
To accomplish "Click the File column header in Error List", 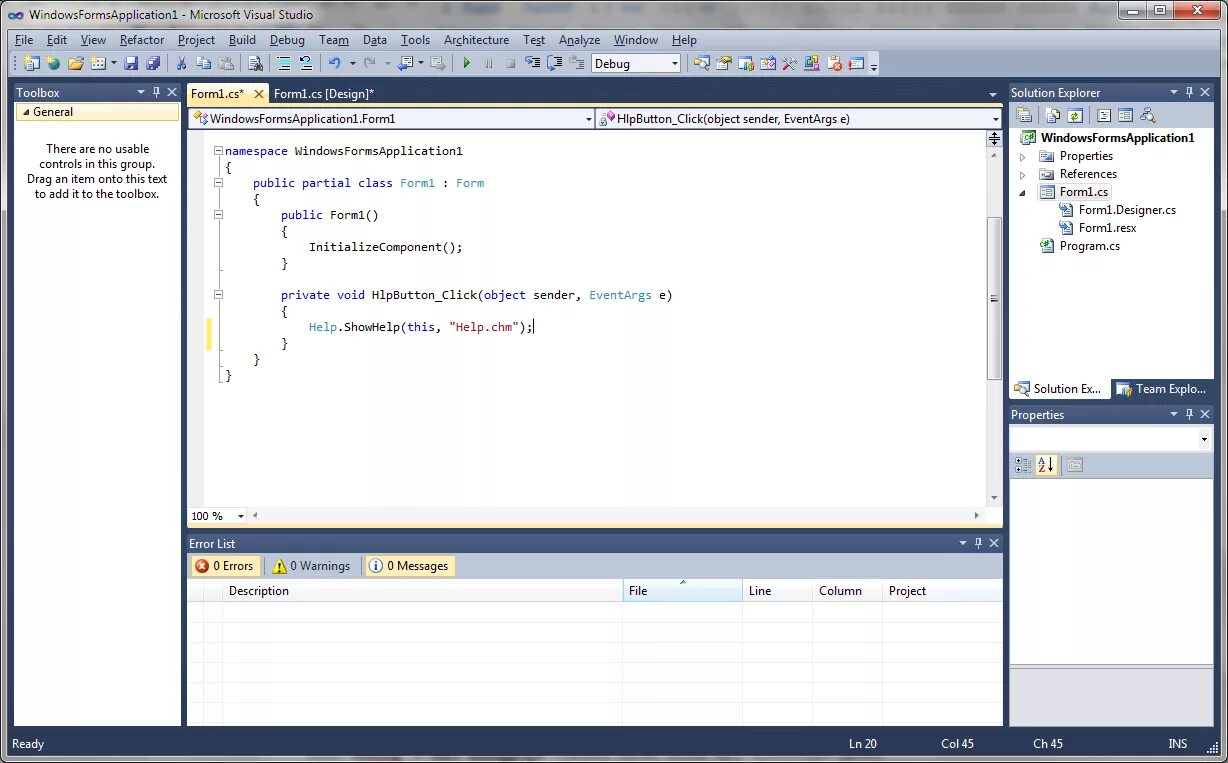I will (x=683, y=591).
